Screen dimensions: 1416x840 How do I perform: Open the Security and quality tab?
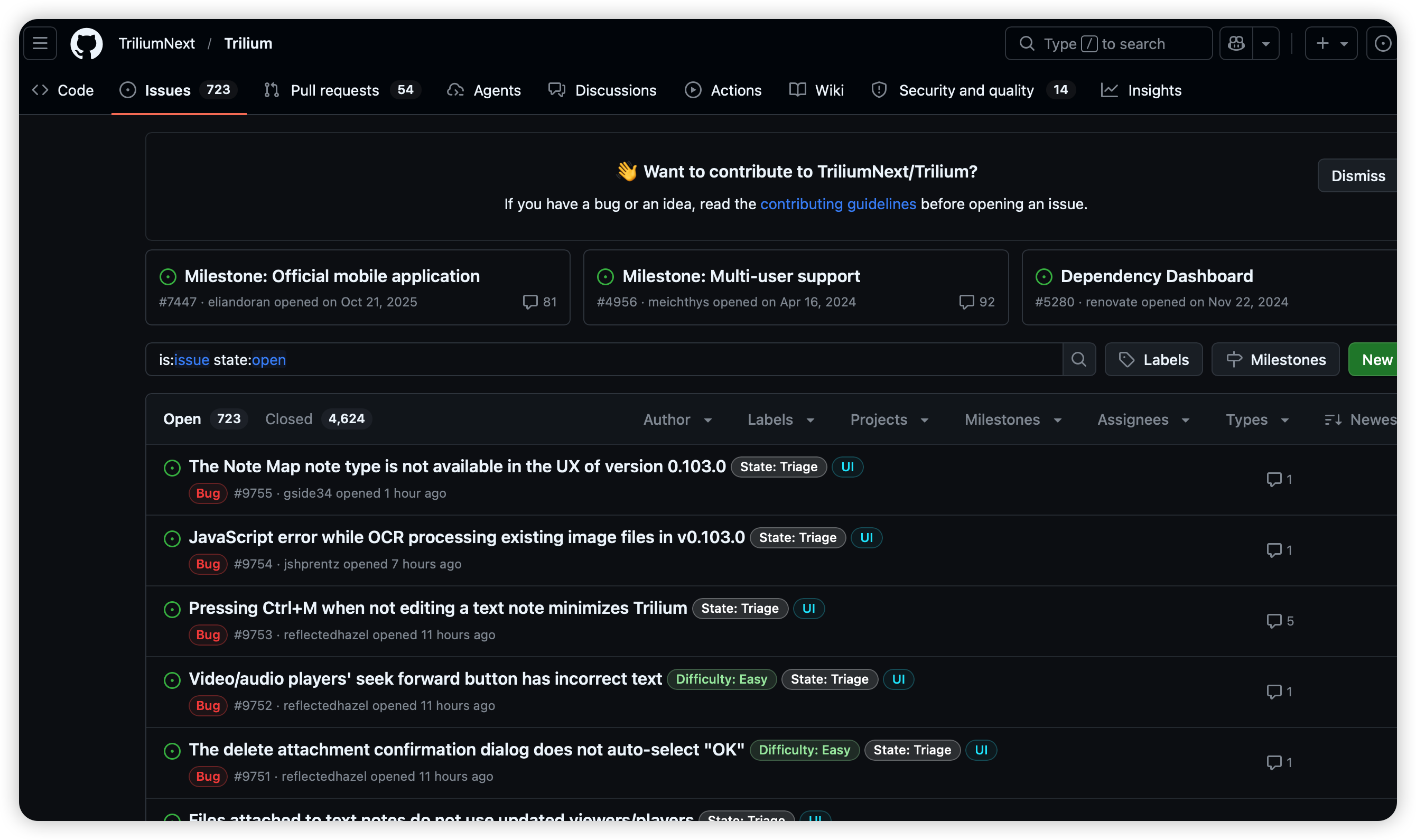[973, 90]
